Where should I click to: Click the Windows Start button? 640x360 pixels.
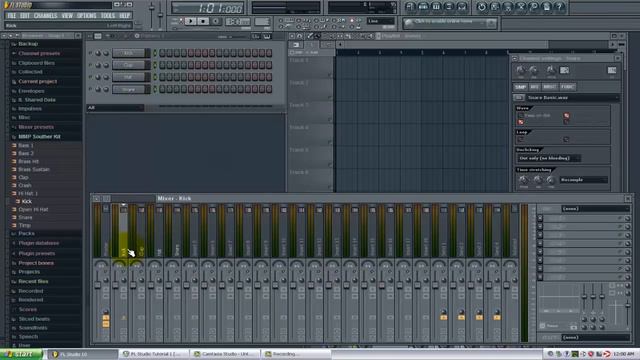pos(20,354)
